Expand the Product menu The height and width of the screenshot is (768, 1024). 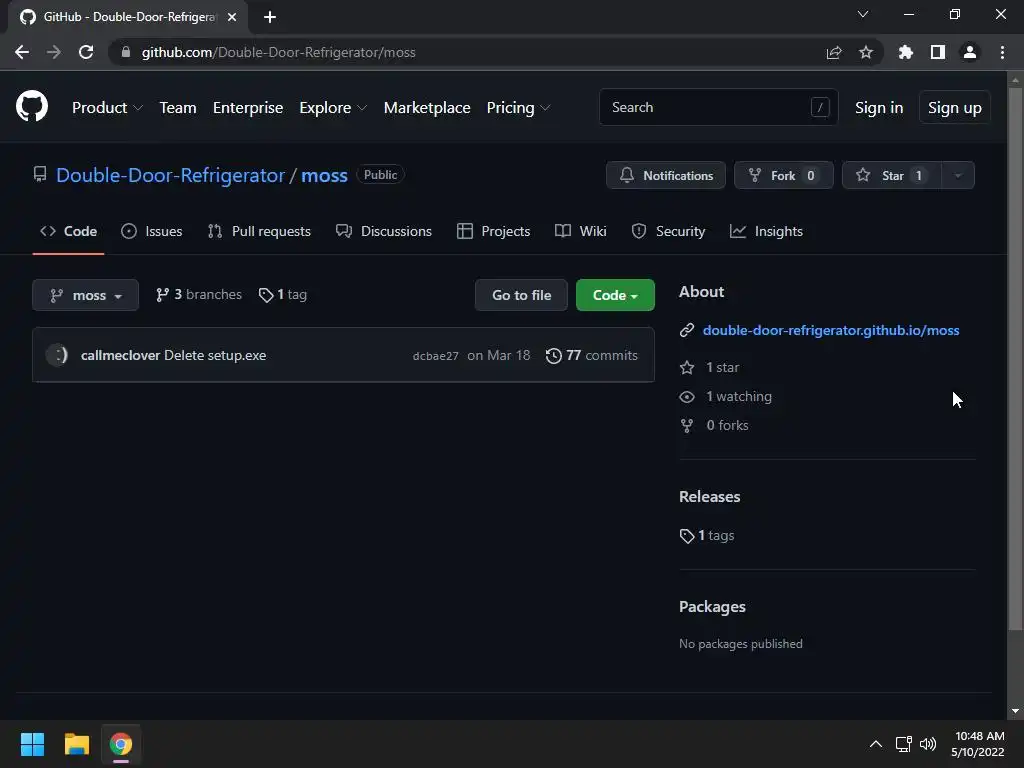point(107,107)
